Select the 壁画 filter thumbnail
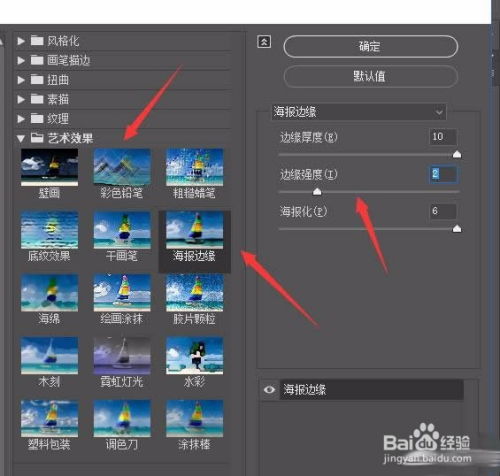The width and height of the screenshot is (500, 476). (49, 167)
